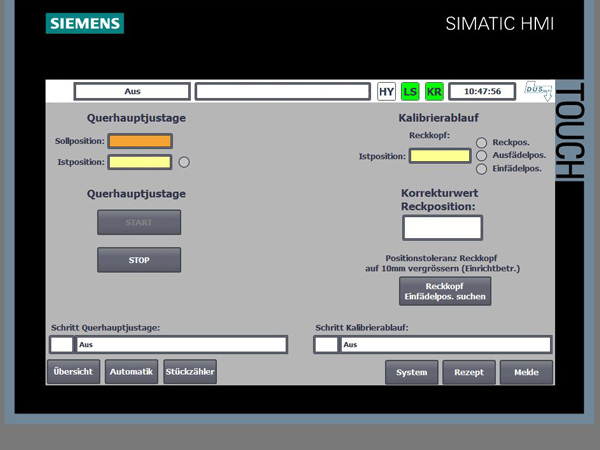Click the Korrekturwert Reckposition input field
This screenshot has width=600, height=450.
coord(428,228)
